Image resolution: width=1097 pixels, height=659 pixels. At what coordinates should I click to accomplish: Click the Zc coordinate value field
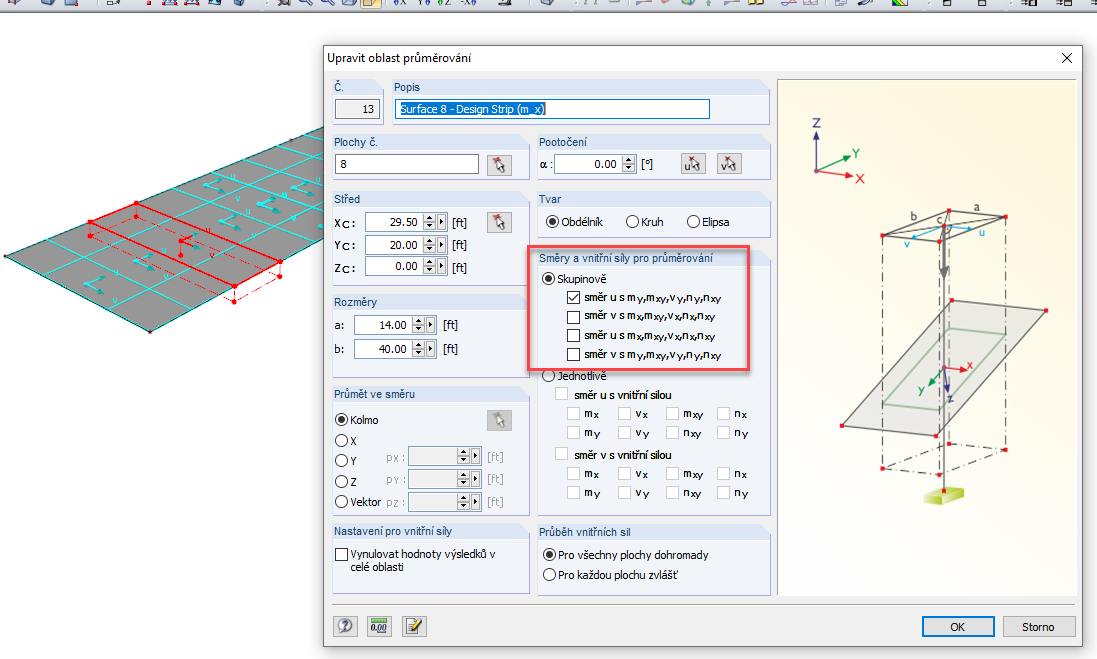[x=395, y=267]
